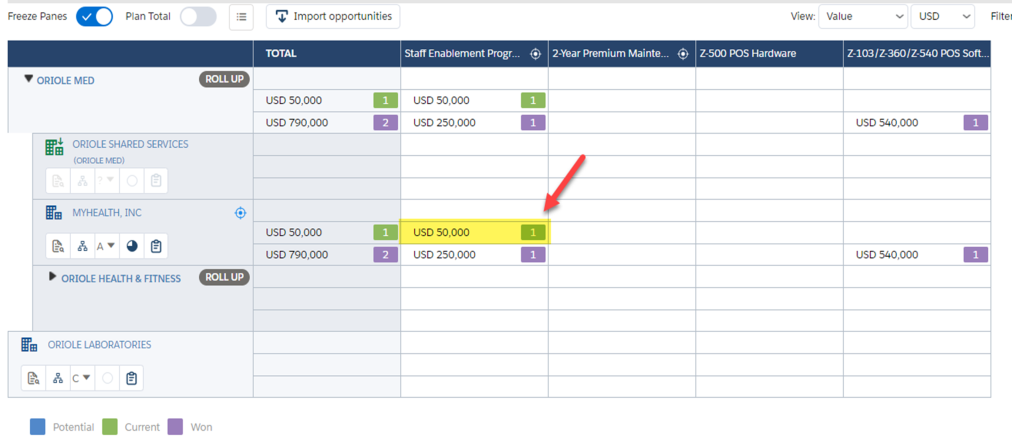The image size is (1012, 444).
Task: Click the target icon on 2-Year Premium Maintenance column
Action: tap(683, 54)
